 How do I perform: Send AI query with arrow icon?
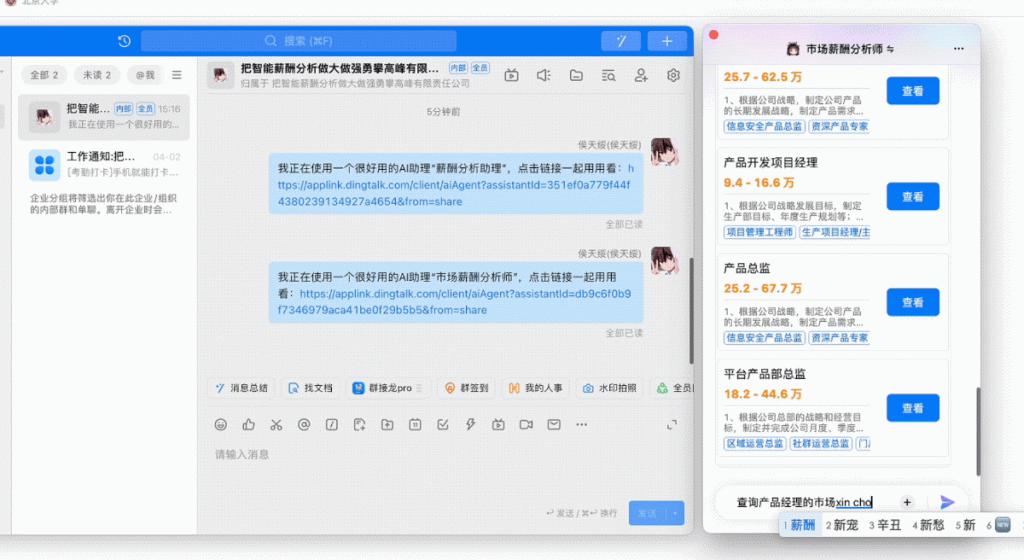947,502
